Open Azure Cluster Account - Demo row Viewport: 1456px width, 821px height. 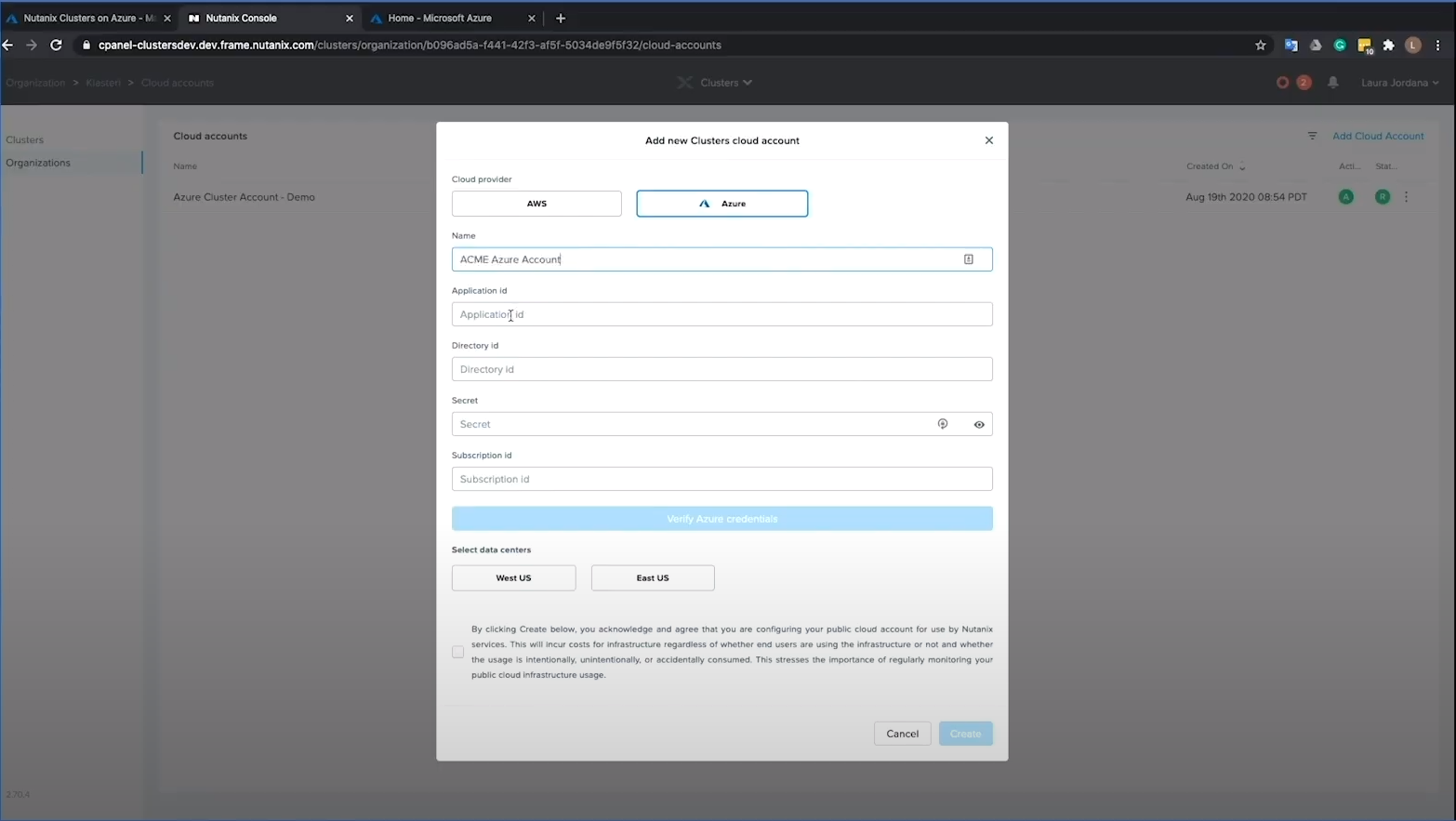(x=244, y=197)
